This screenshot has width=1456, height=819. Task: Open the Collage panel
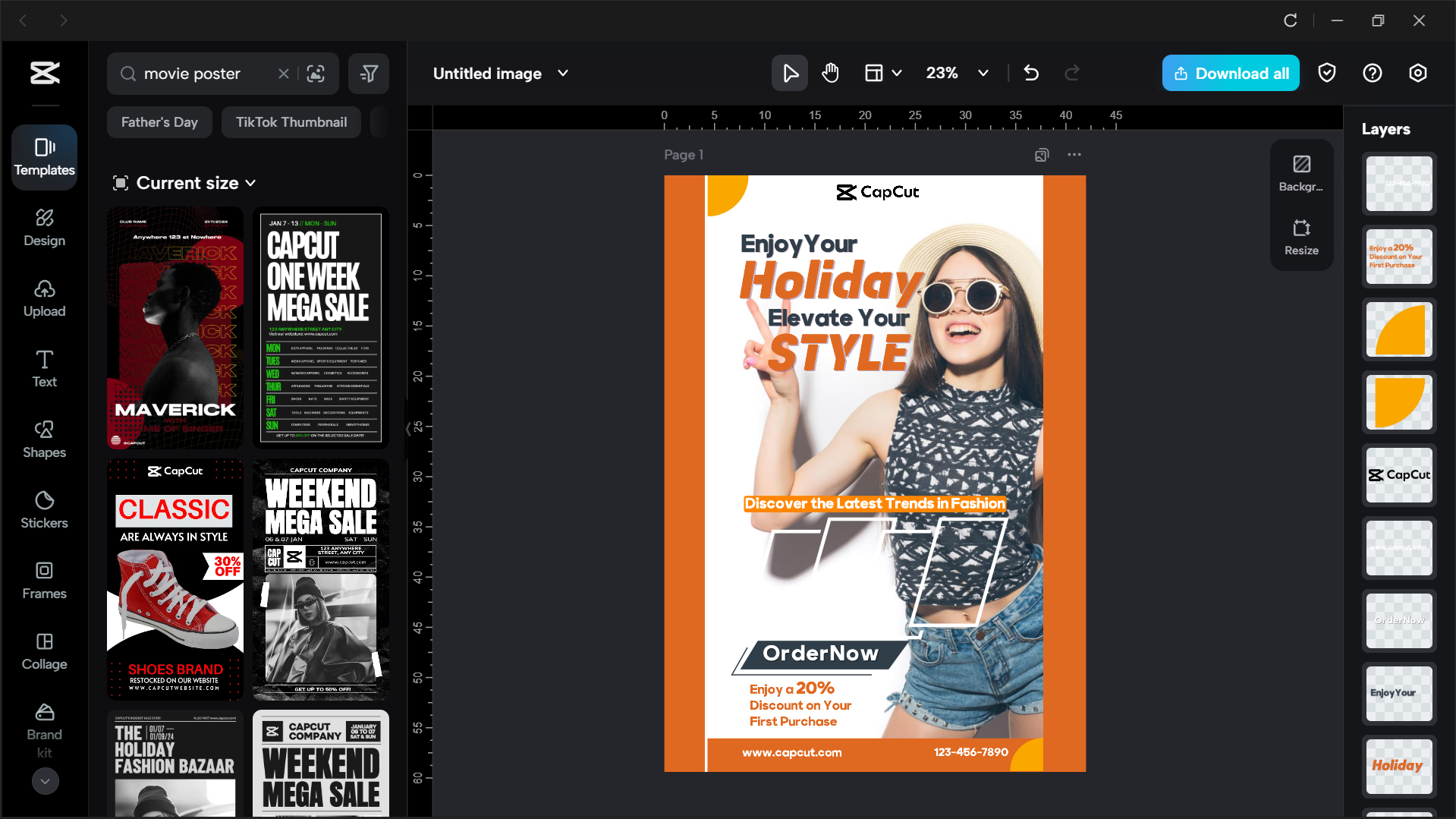43,650
